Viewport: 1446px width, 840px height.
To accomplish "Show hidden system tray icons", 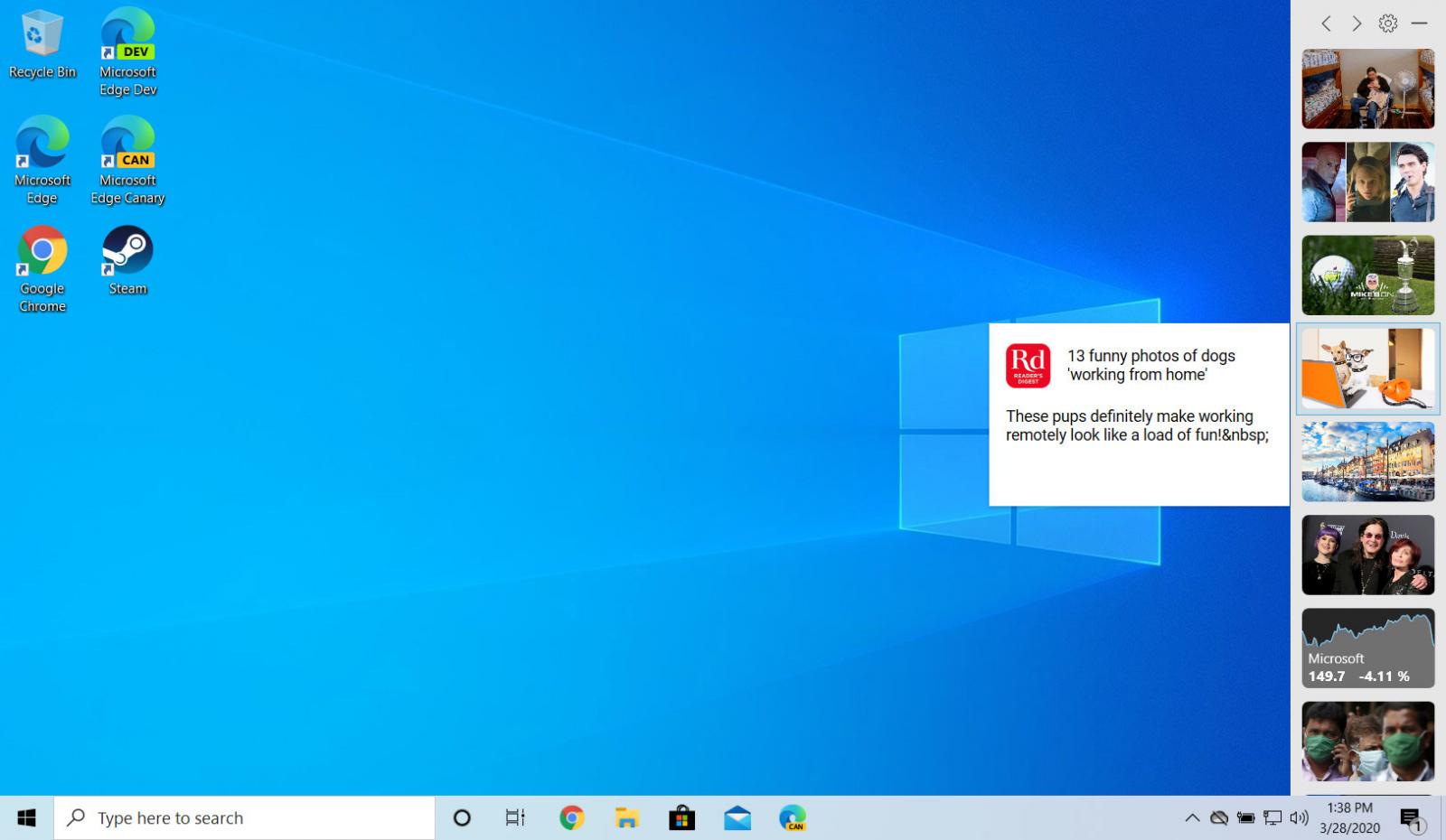I will click(x=1192, y=818).
